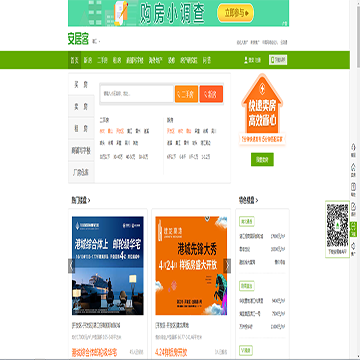
Task: Click the green button below the 快速卖房 banner
Action: click(x=262, y=159)
